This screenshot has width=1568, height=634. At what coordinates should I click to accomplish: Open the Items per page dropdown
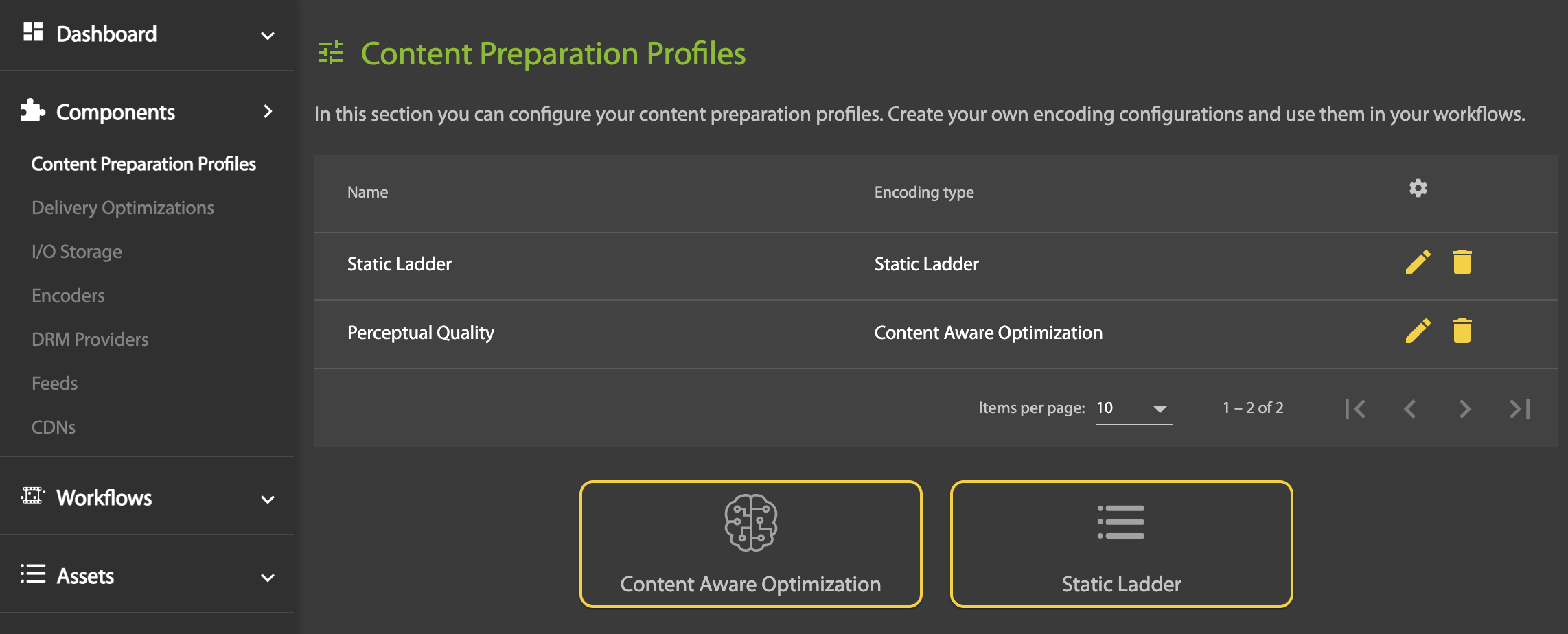1132,408
